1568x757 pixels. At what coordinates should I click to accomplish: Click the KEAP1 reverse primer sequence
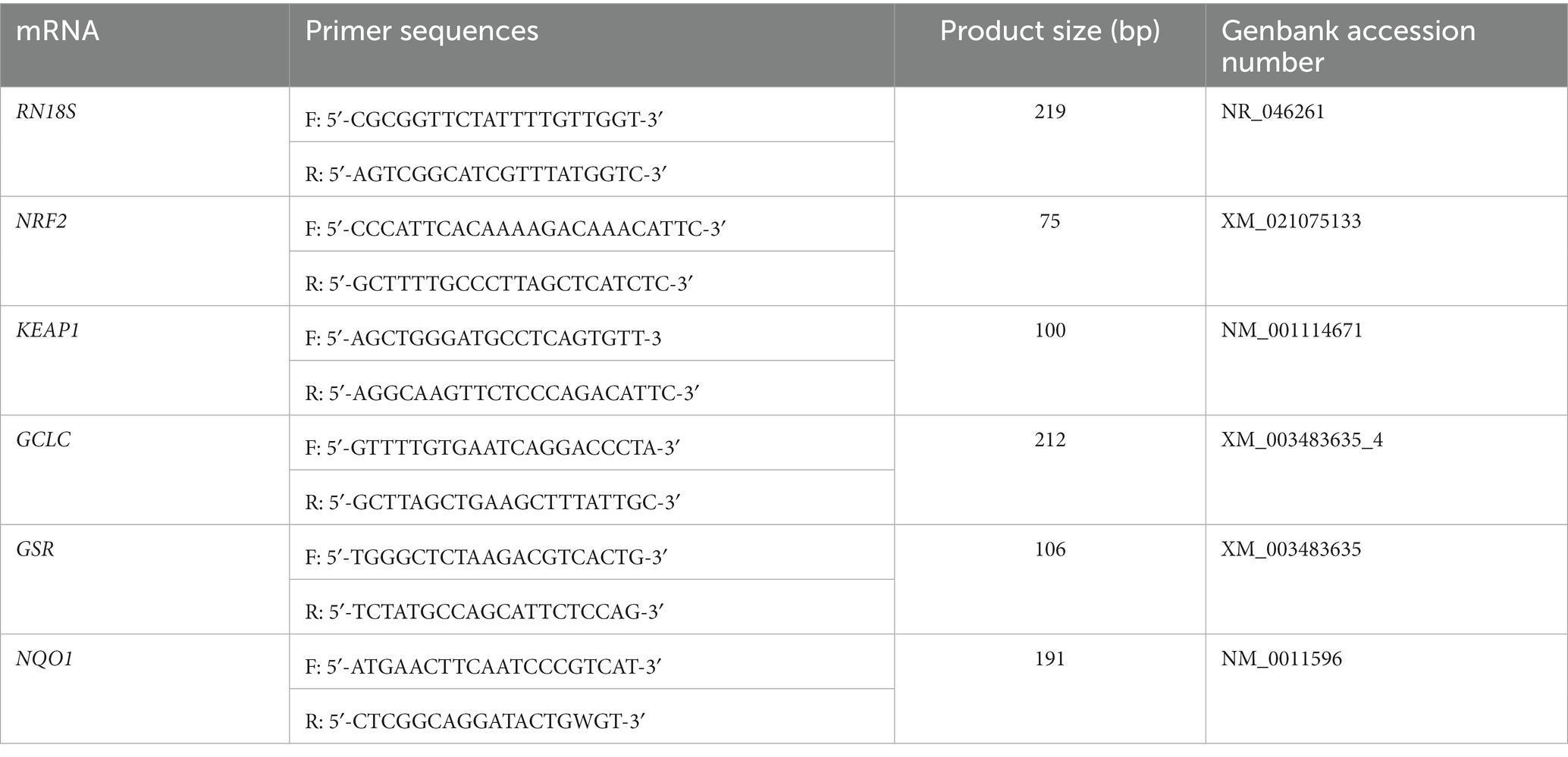tap(501, 393)
